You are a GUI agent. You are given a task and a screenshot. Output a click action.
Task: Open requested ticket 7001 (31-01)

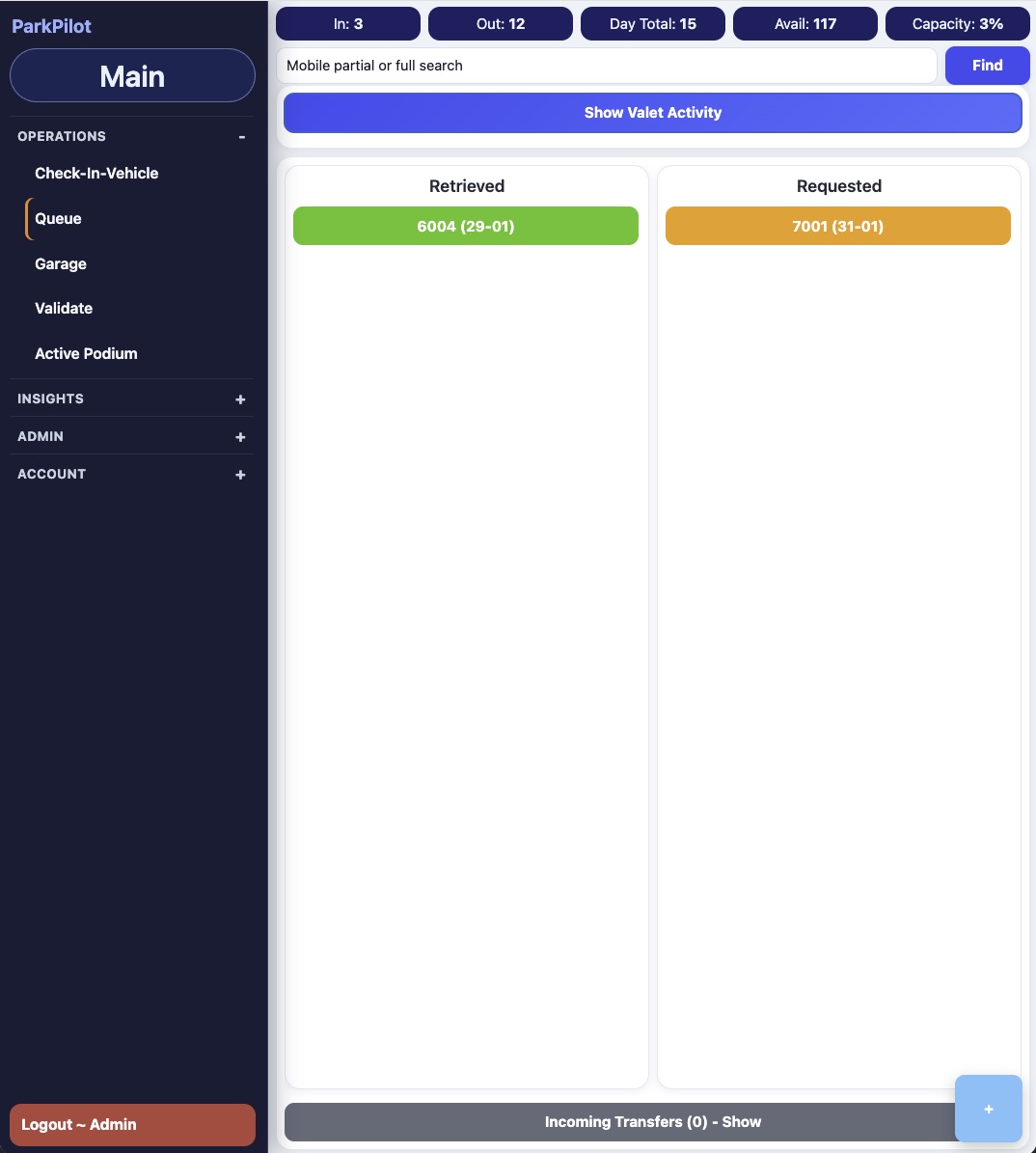[x=837, y=226]
